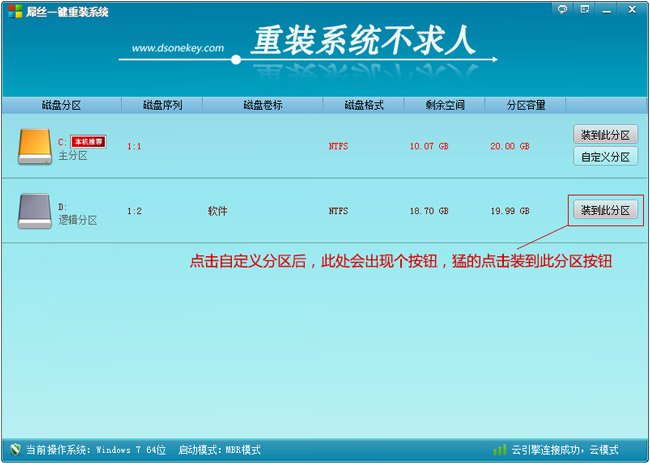Click 自定义分区 button

[605, 157]
